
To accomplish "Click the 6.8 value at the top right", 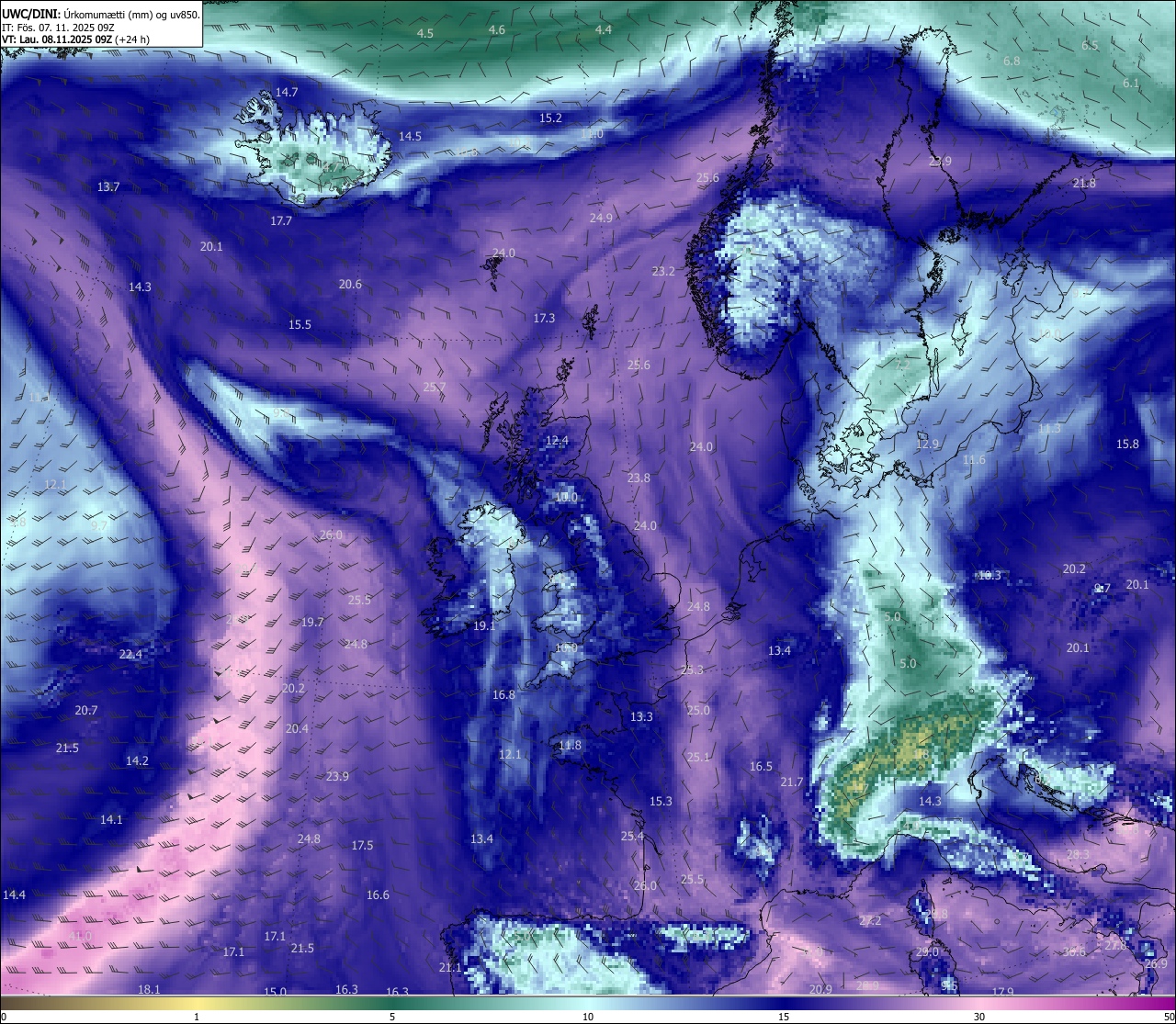I will (1012, 62).
